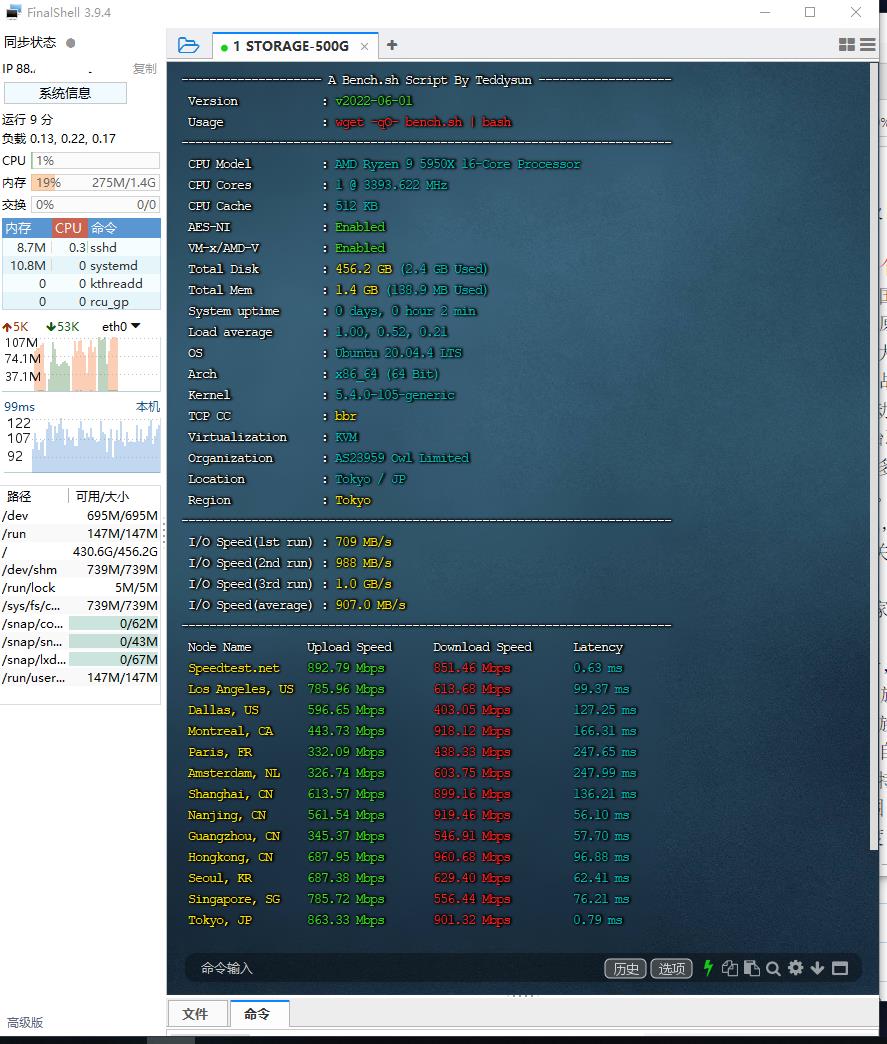Select the sshd process row

pyautogui.click(x=81, y=247)
